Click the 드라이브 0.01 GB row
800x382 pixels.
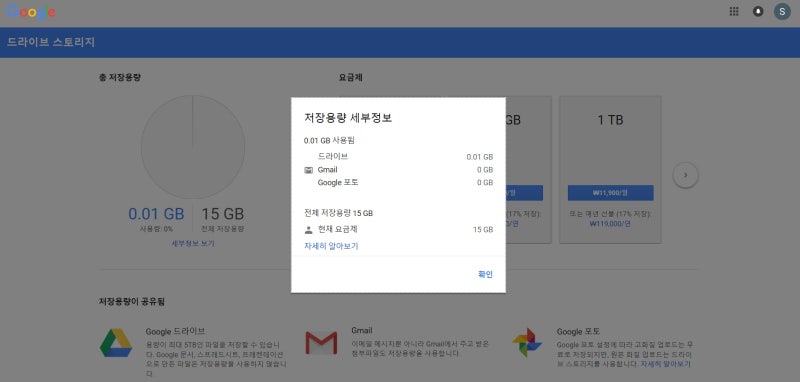(398, 157)
